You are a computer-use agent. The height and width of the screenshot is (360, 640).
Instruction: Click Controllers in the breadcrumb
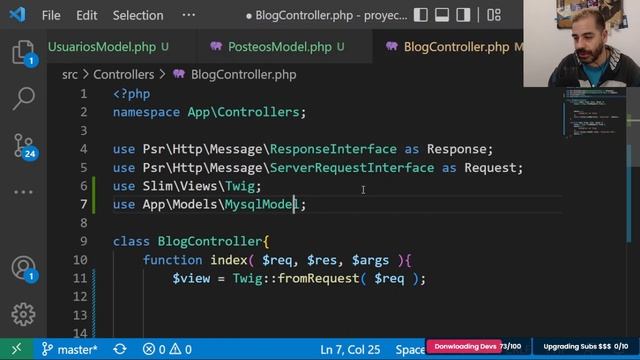(124, 75)
